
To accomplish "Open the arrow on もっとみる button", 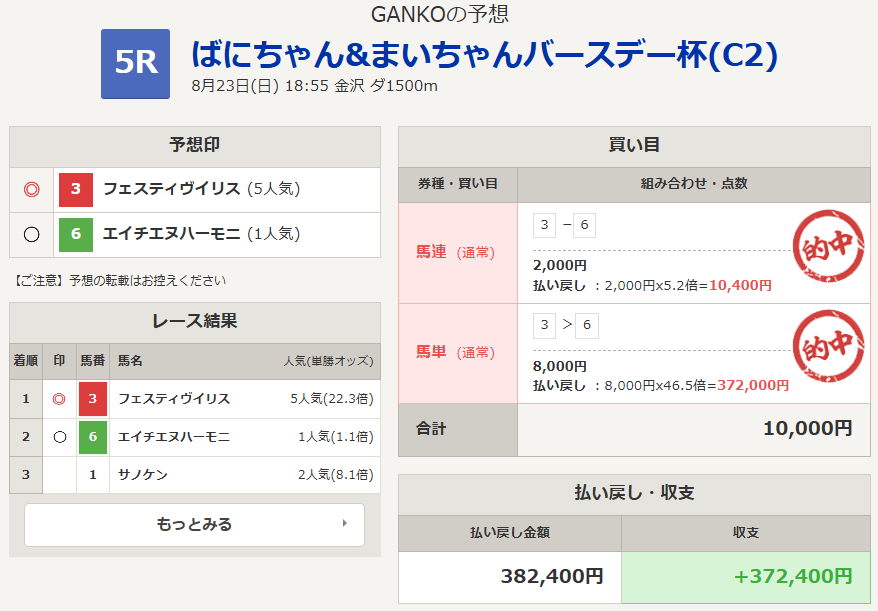I will click(x=344, y=523).
